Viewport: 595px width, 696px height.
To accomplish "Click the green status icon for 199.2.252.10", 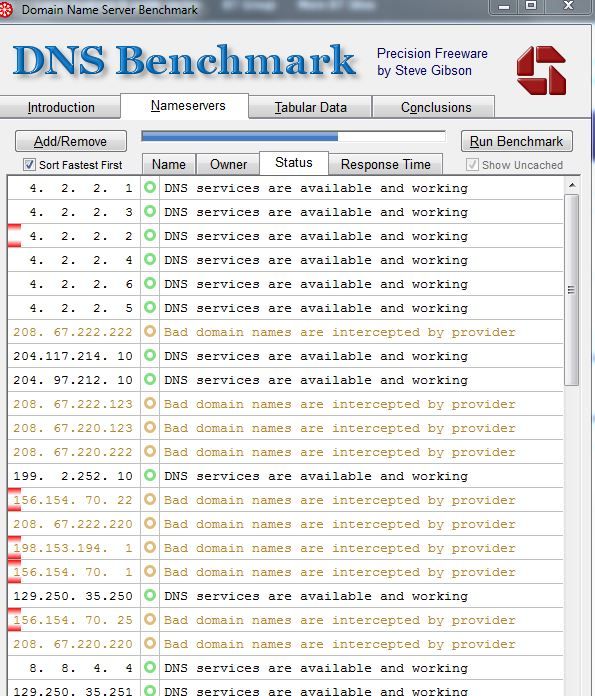I will [x=150, y=475].
